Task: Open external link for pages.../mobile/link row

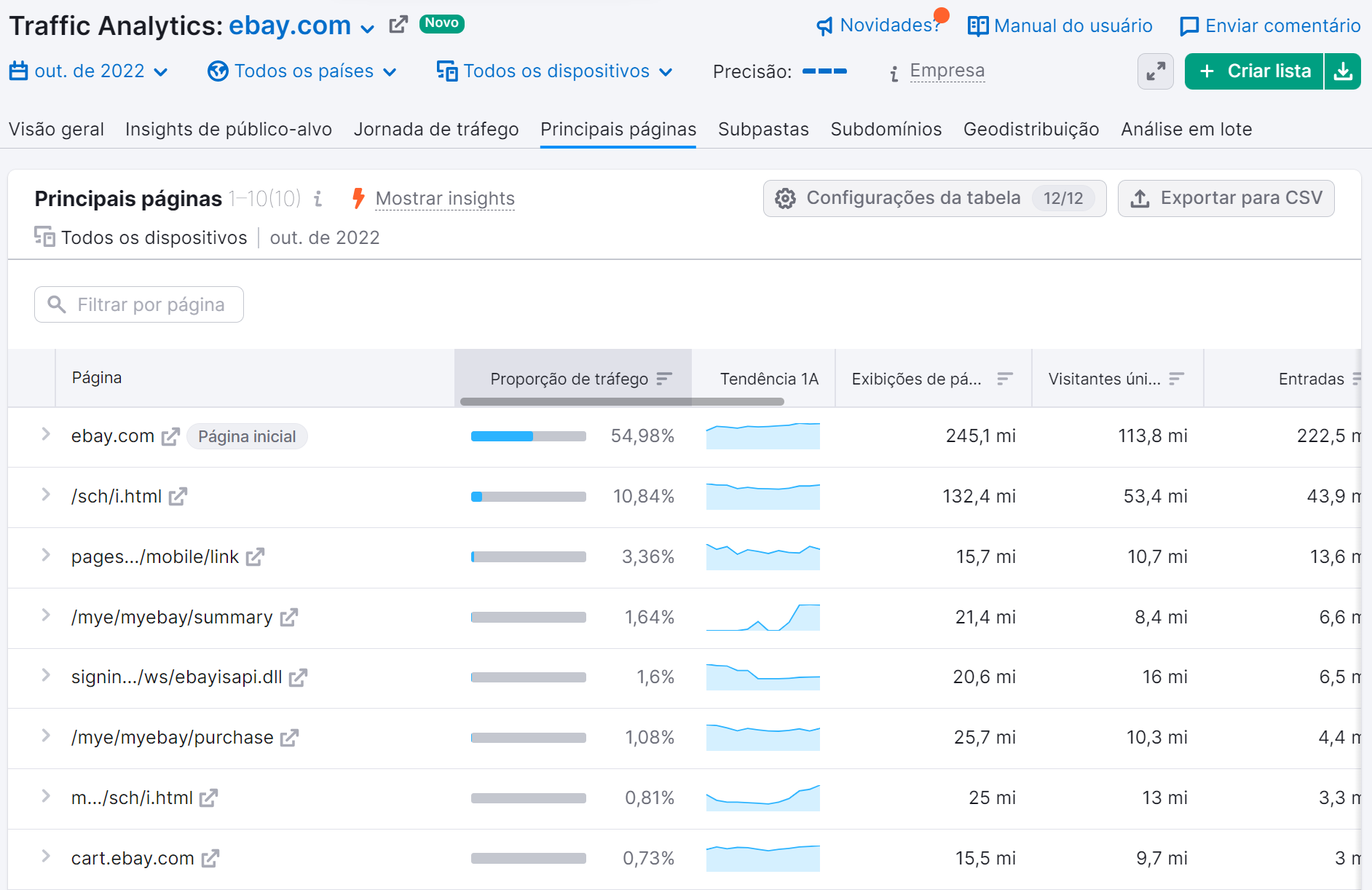Action: pos(255,557)
